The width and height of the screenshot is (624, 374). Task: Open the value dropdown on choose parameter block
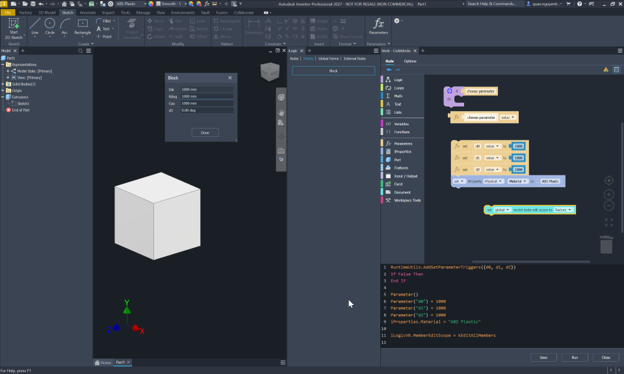coord(507,117)
